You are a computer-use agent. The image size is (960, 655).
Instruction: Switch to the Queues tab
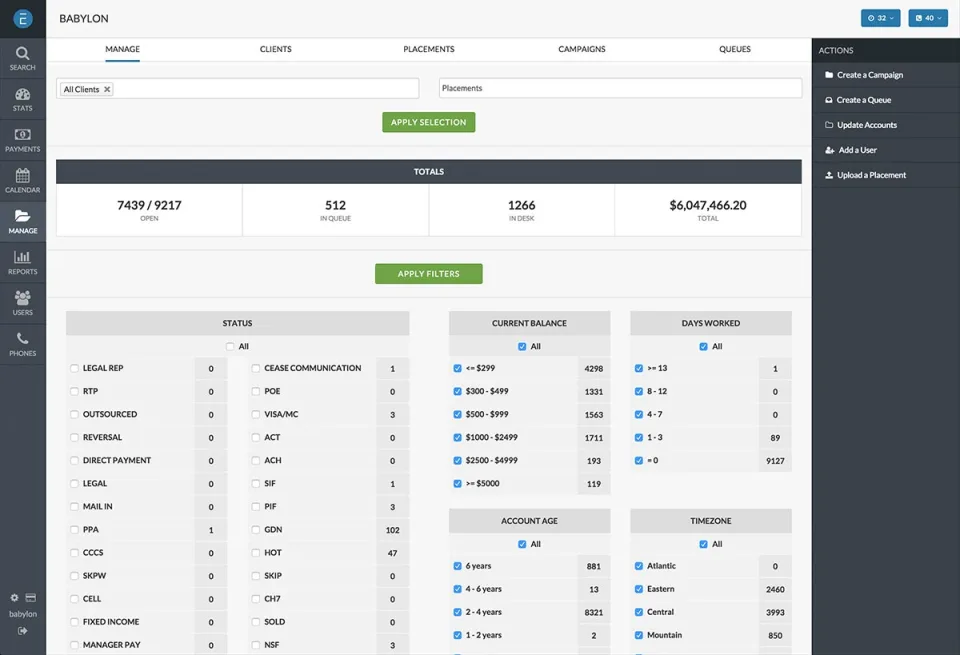(735, 49)
